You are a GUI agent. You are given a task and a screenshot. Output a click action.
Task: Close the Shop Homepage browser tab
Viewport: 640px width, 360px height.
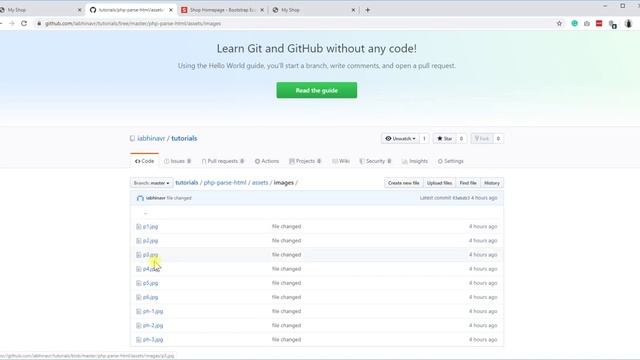262,10
